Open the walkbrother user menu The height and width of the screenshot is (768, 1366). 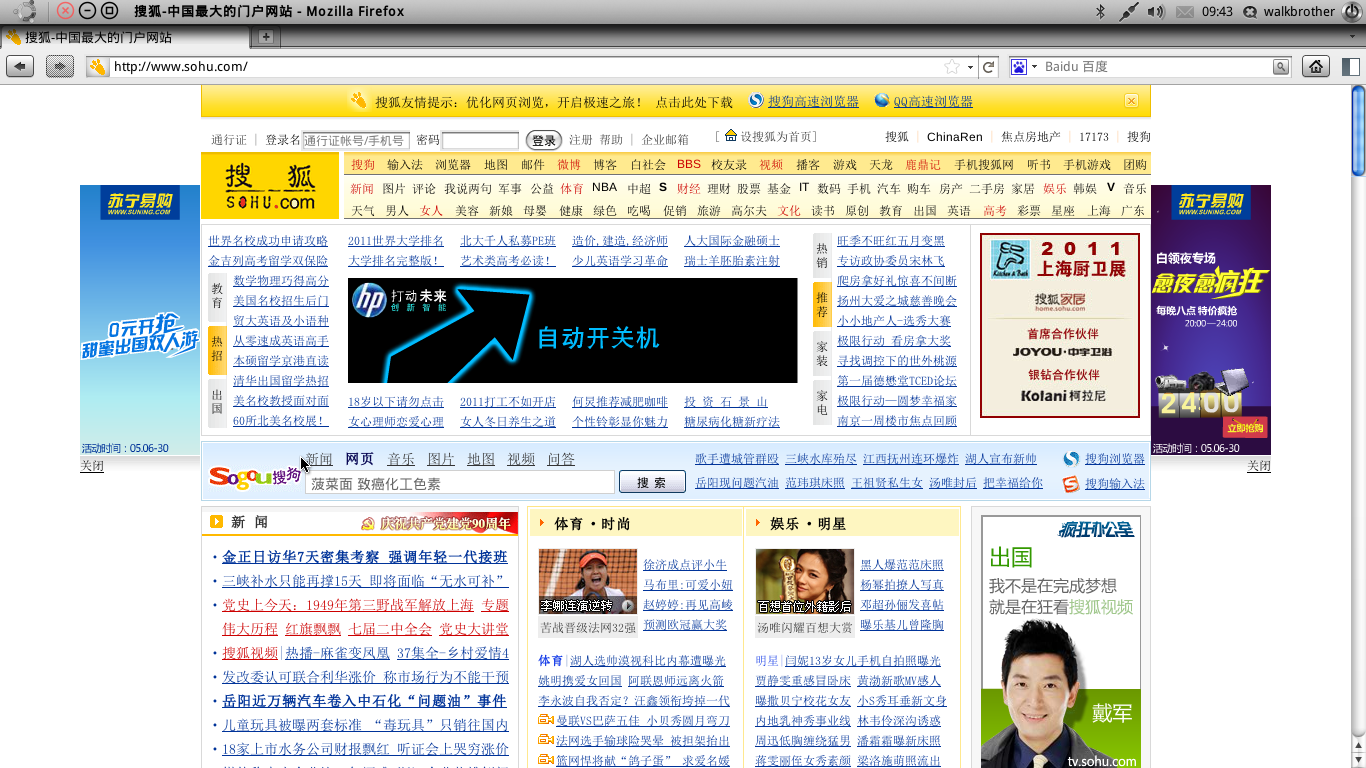tap(1298, 11)
